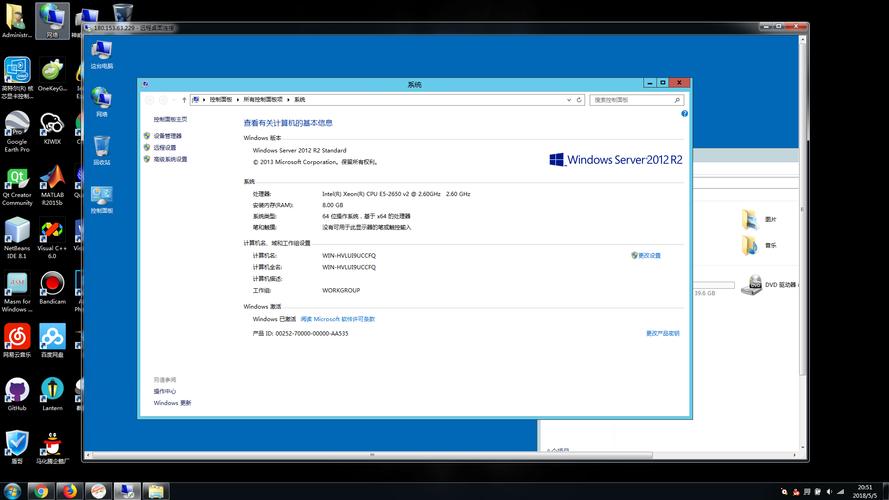Click the network signal tray icon
The width and height of the screenshot is (889, 500).
point(841,491)
